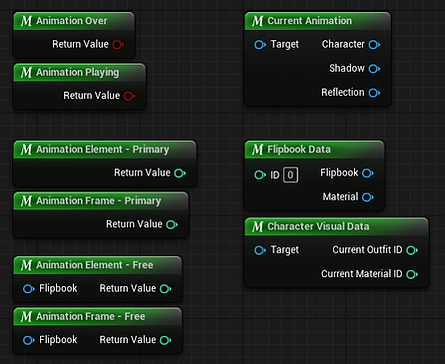
Task: Select the Animation Frame - Free node title
Action: point(90,317)
